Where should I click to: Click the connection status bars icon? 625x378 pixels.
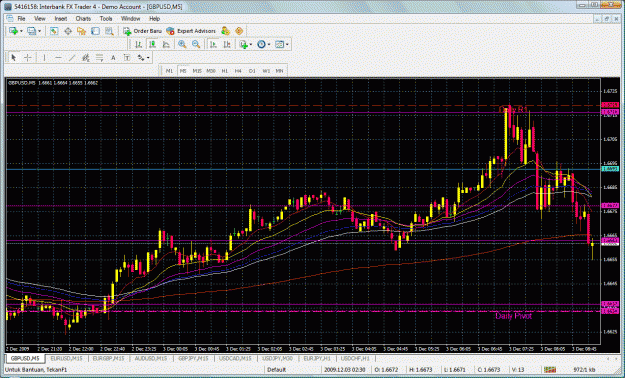point(550,370)
